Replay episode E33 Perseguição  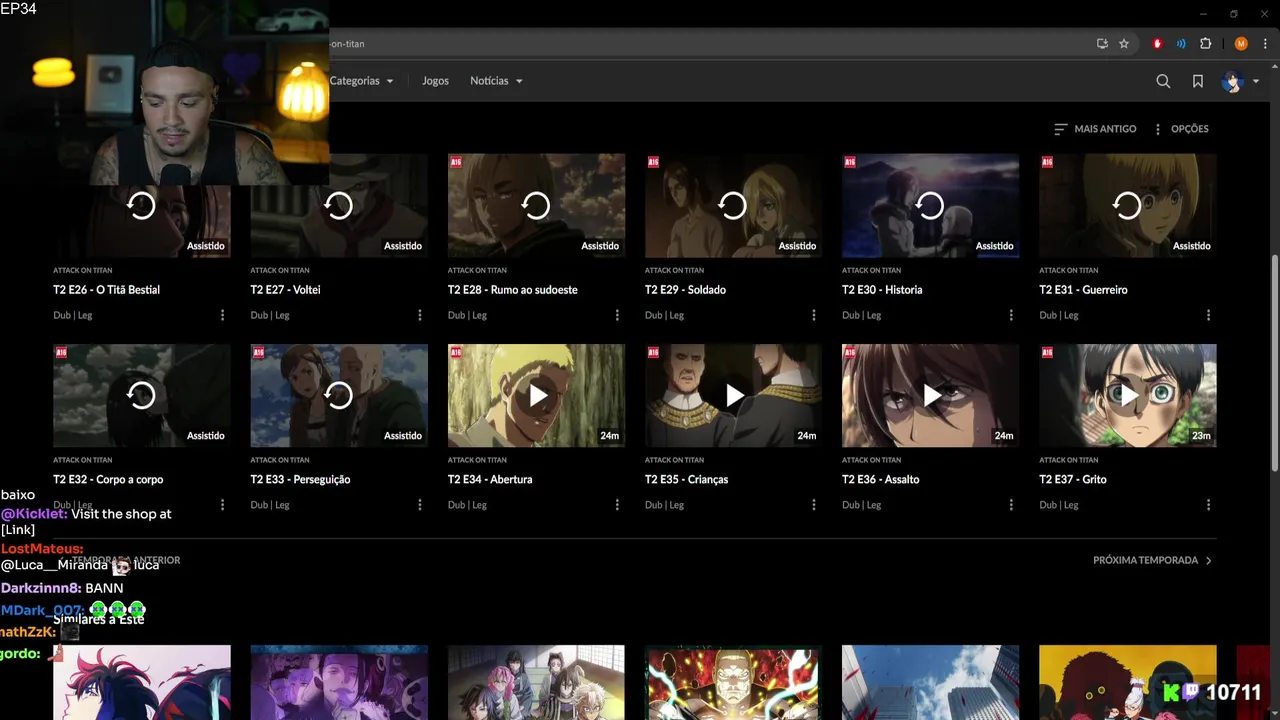[339, 396]
